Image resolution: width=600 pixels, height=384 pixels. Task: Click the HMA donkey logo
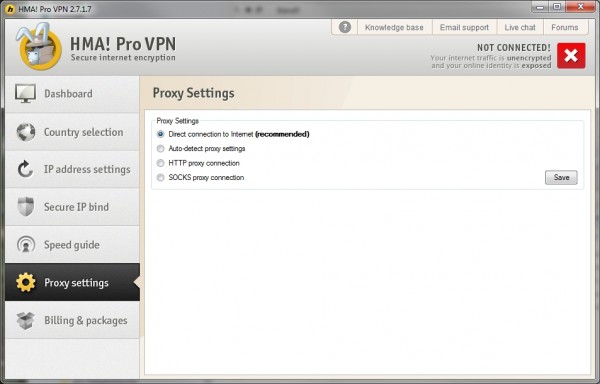click(38, 46)
